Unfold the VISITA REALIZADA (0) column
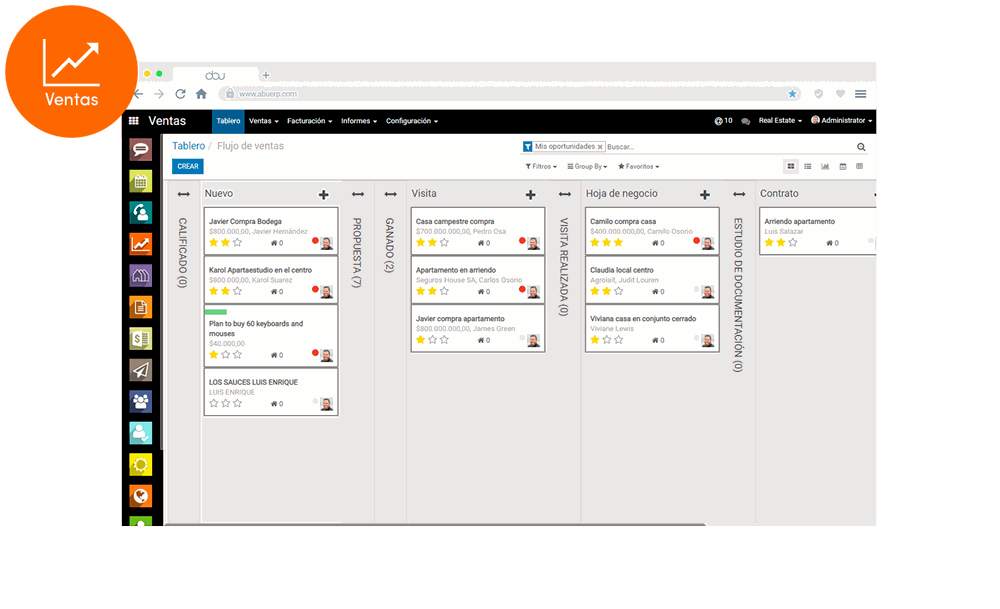The height and width of the screenshot is (609, 1000). click(564, 194)
